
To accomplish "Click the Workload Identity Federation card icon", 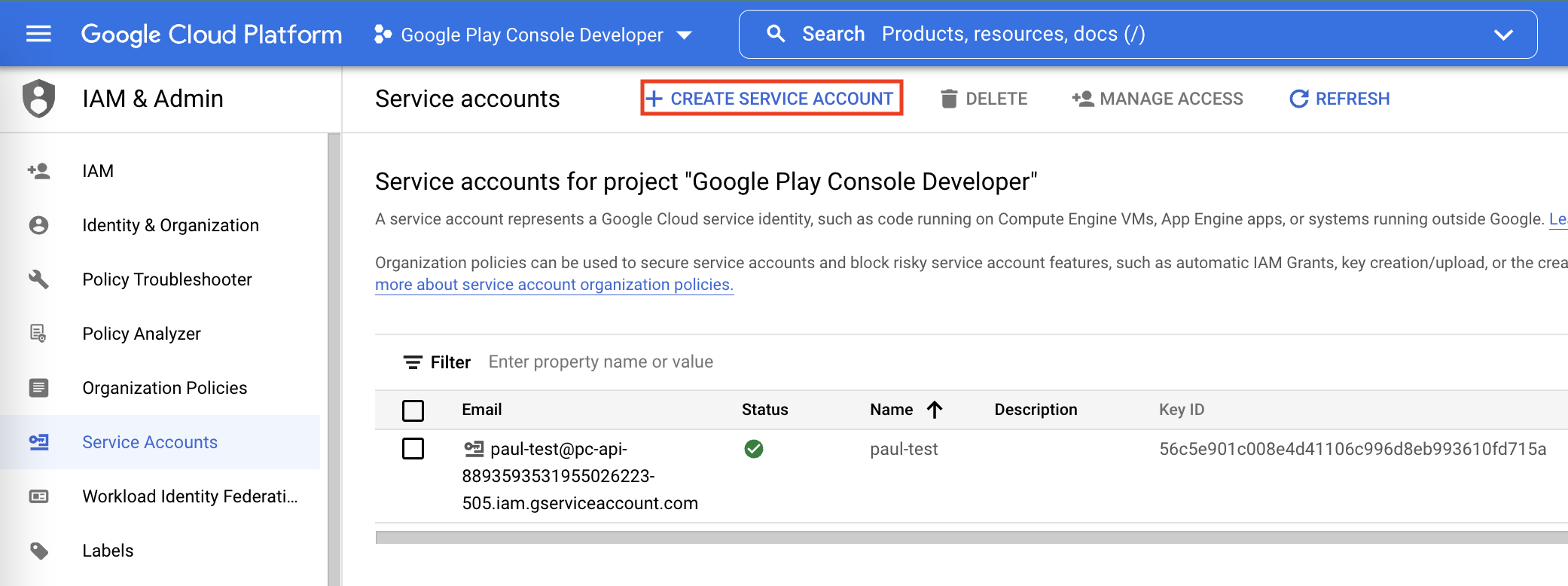I will [x=38, y=496].
